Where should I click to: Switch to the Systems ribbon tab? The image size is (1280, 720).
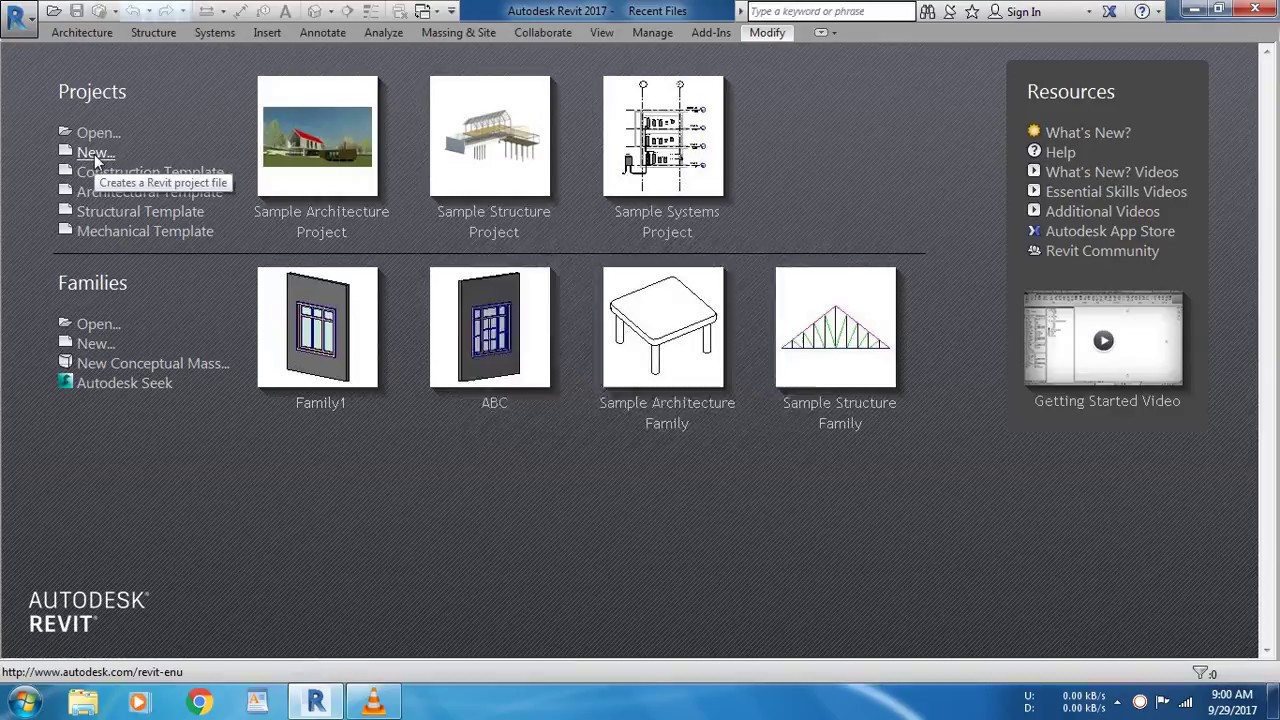(x=215, y=32)
